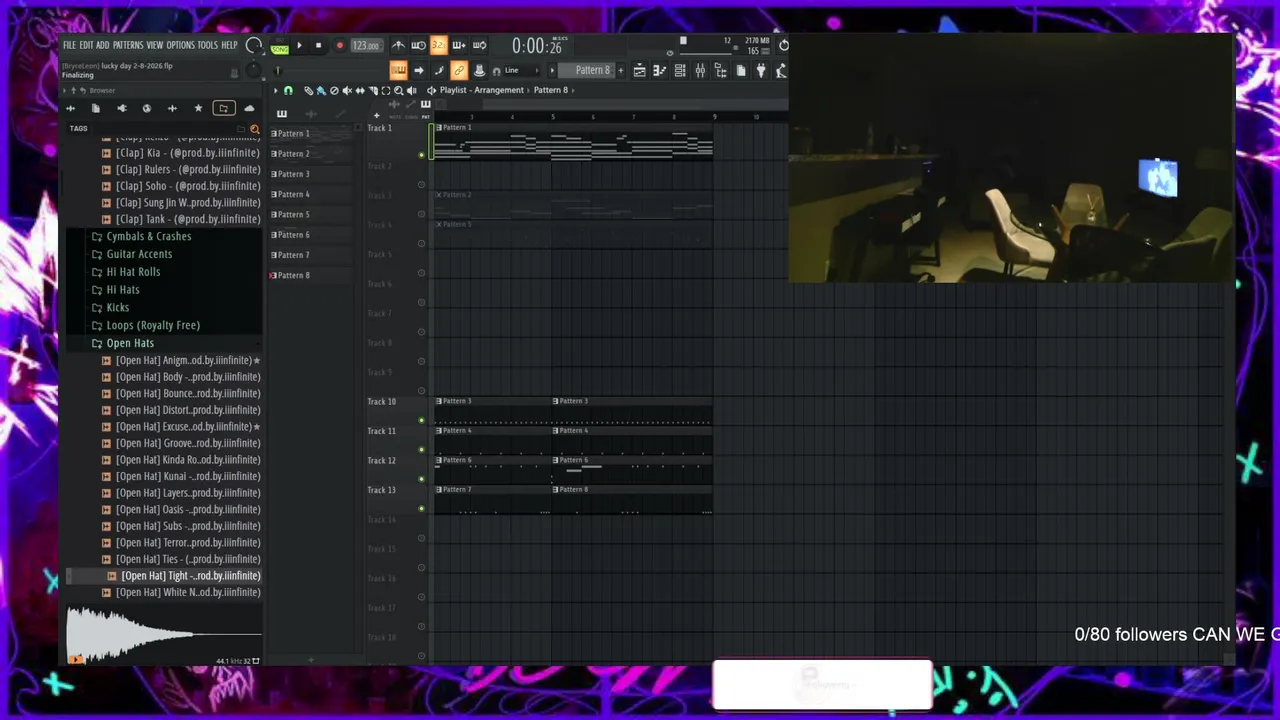This screenshot has width=1280, height=720.
Task: Show favorites star tab in browser
Action: coord(198,108)
